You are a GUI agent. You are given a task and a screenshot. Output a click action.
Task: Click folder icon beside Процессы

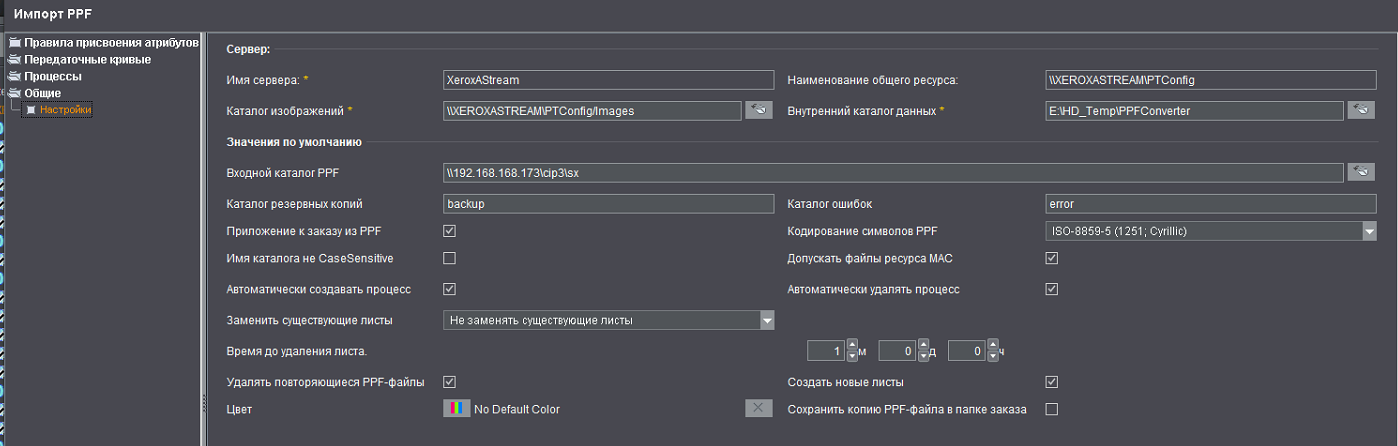pos(15,76)
